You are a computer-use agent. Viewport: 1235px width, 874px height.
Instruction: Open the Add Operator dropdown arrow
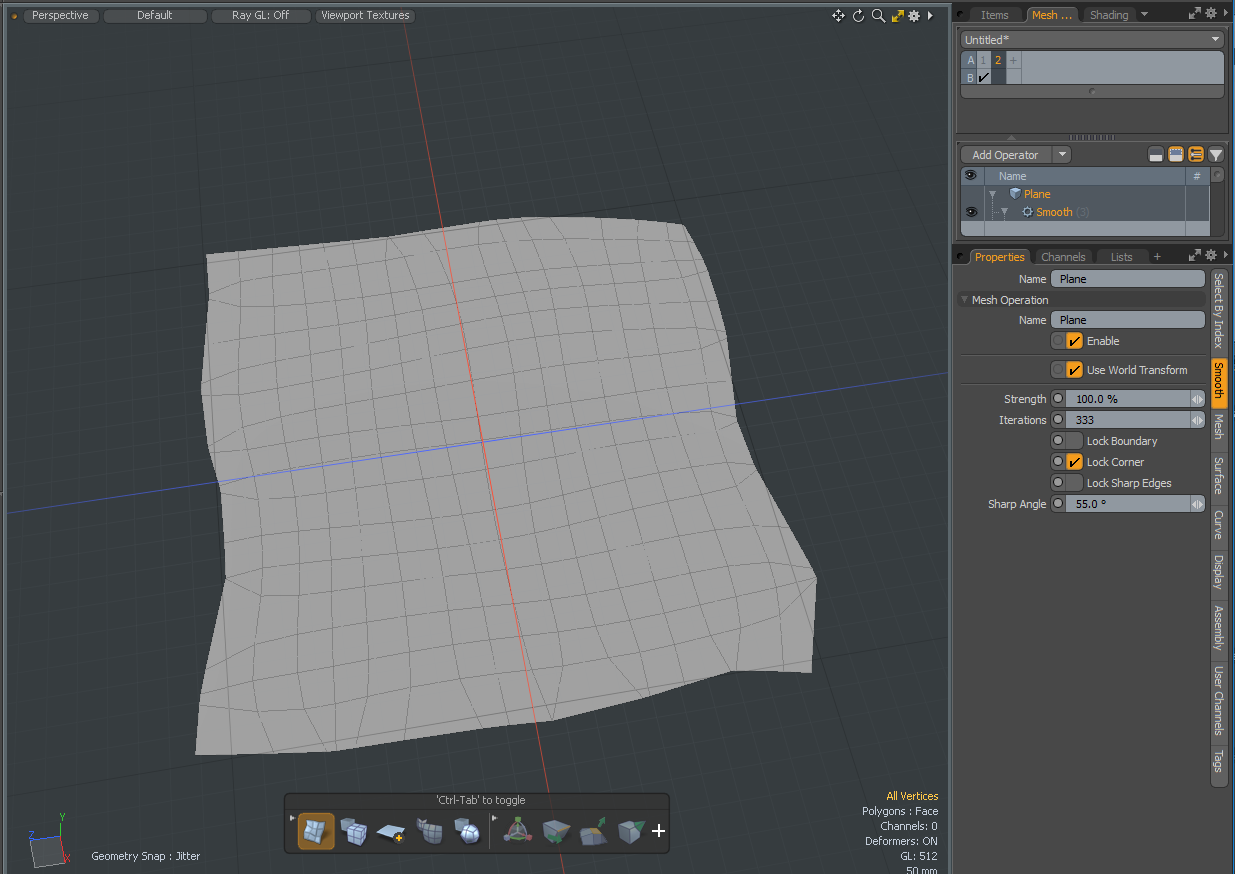tap(1062, 155)
